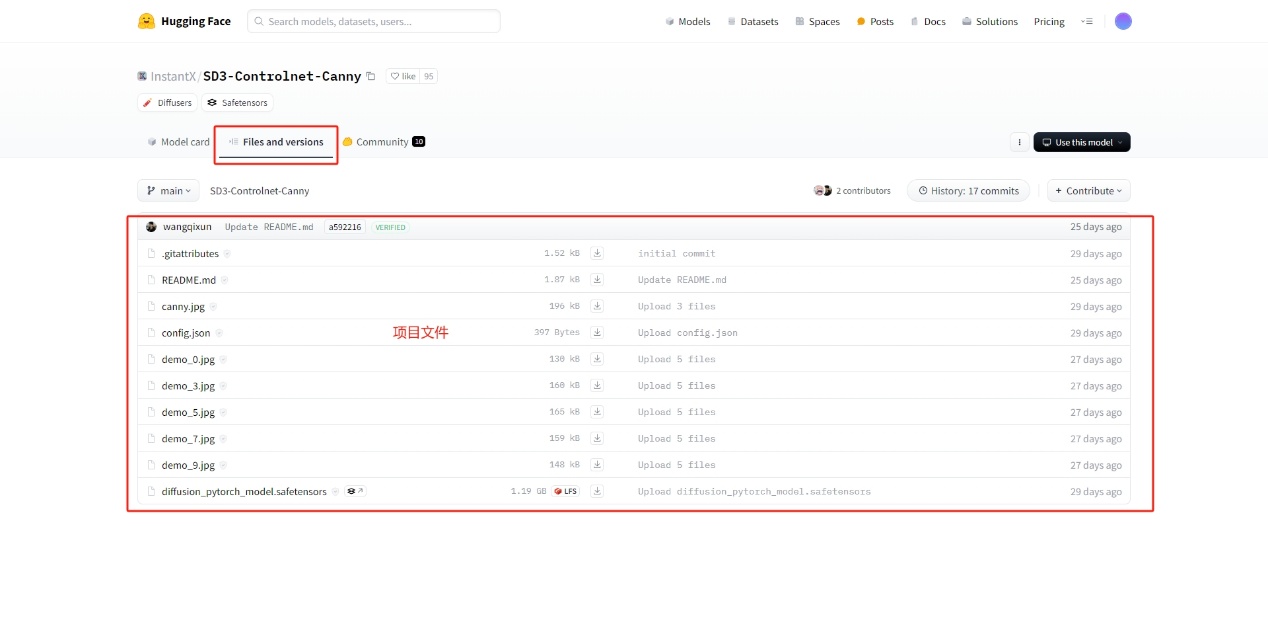Image resolution: width=1268 pixels, height=630 pixels.
Task: Open the Community tab
Action: pyautogui.click(x=383, y=142)
